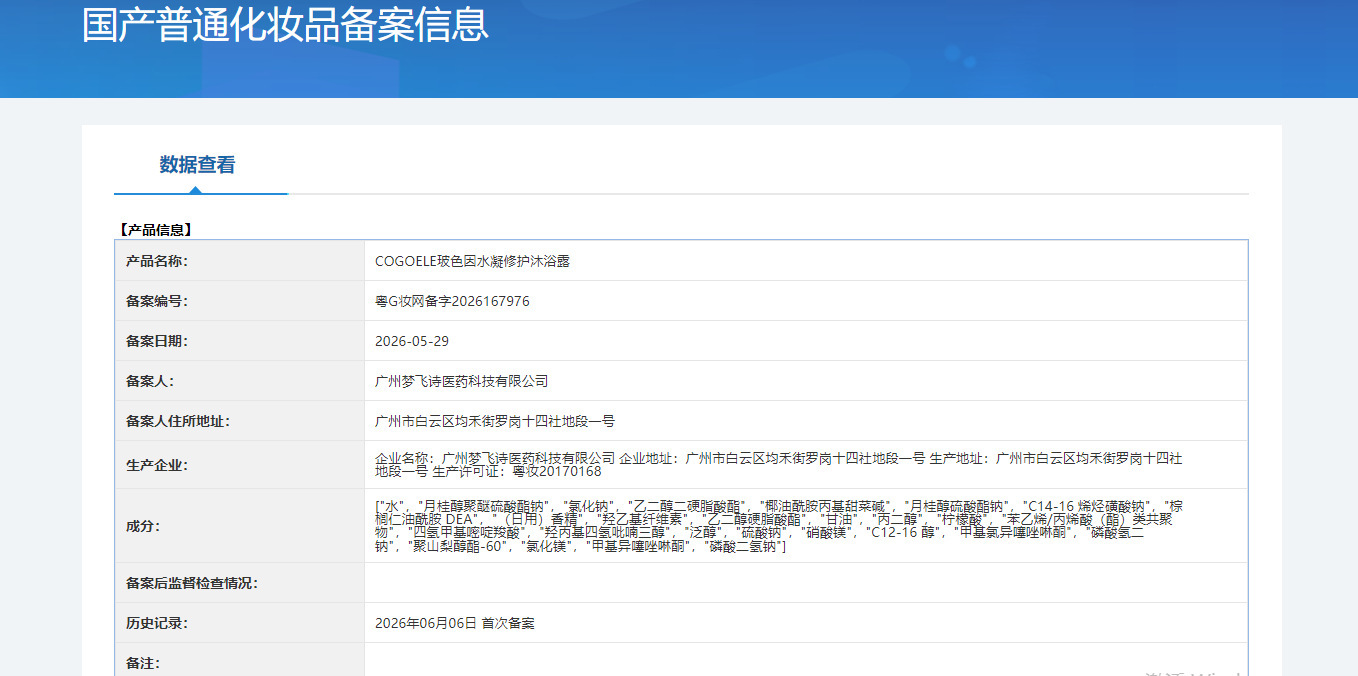
Task: Select the address in the 备案人住所地址 row
Action: [x=495, y=421]
